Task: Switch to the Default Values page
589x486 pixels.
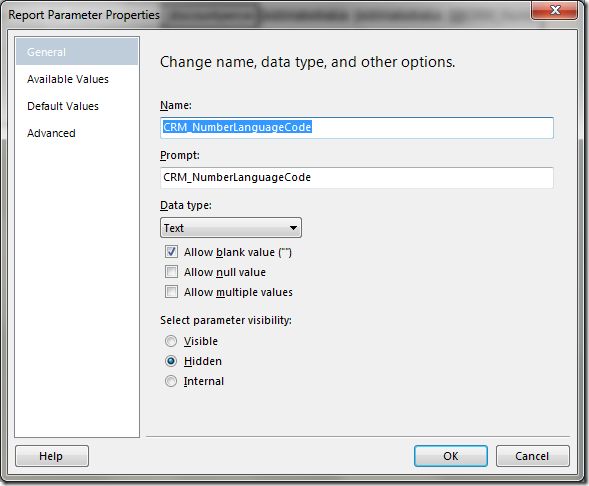Action: [63, 106]
